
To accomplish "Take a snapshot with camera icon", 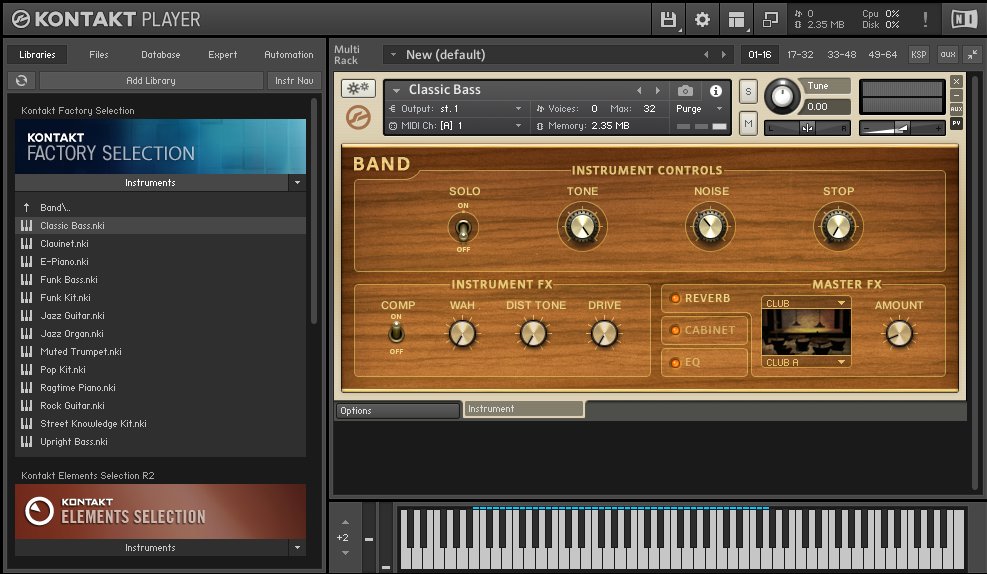I will 685,91.
